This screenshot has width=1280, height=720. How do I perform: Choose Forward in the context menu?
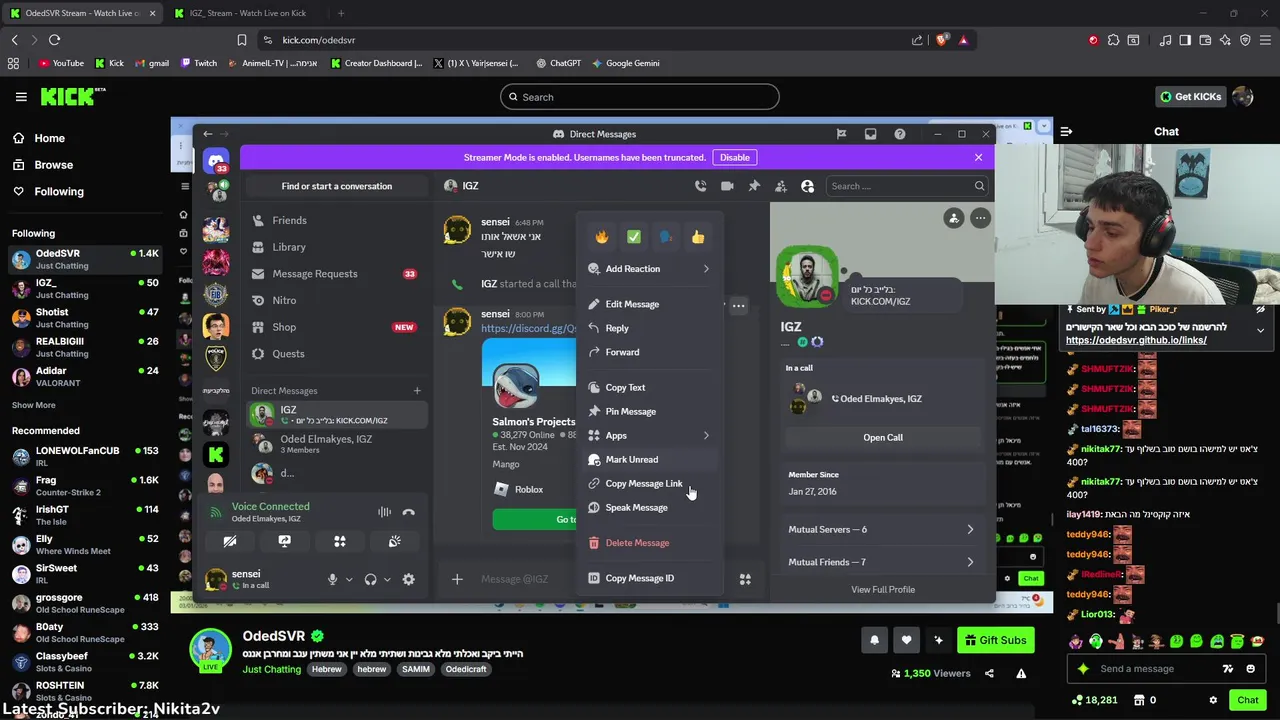tap(648, 352)
